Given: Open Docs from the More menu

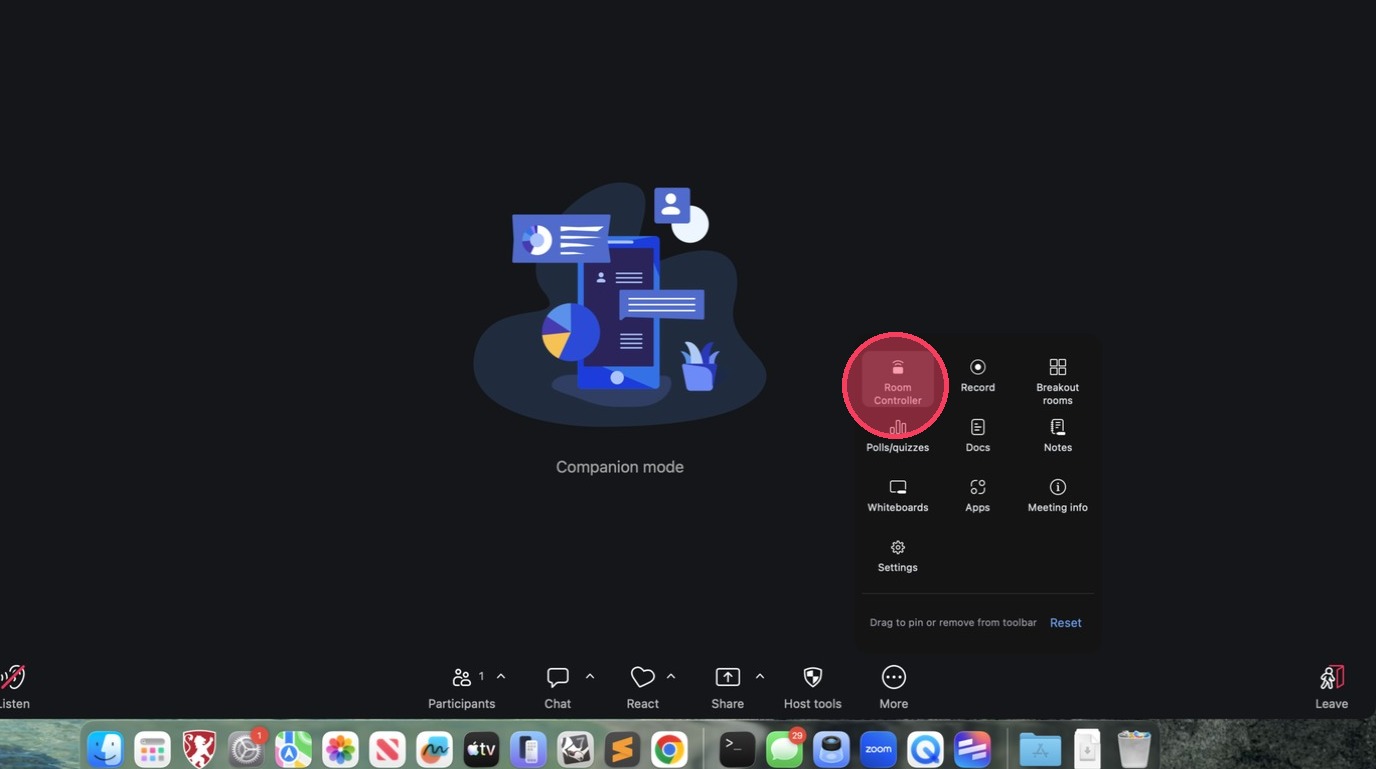Looking at the screenshot, I should pyautogui.click(x=977, y=435).
